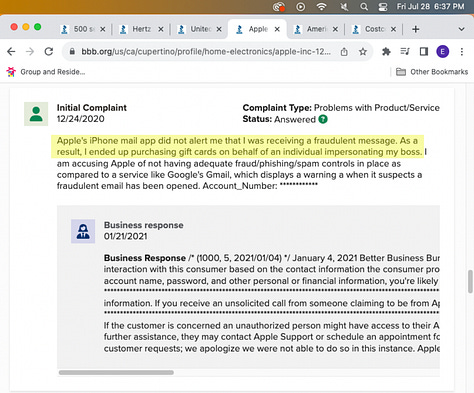Close the Ameri... tab
Screen dimensions: 474x393
[335, 29]
